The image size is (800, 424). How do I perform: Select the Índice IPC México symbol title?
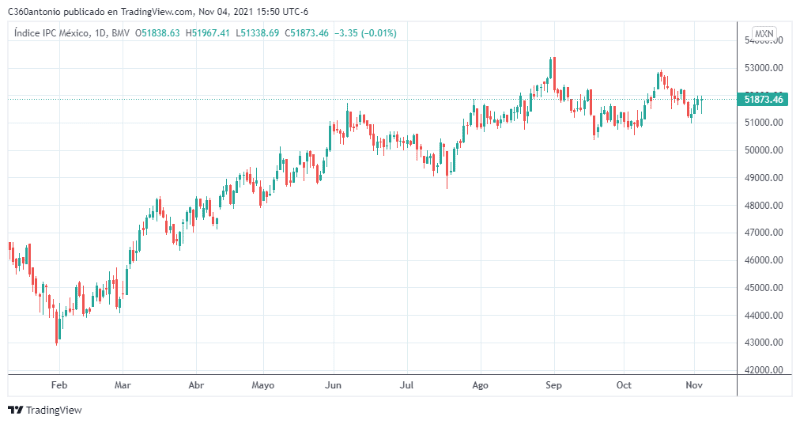(52, 33)
